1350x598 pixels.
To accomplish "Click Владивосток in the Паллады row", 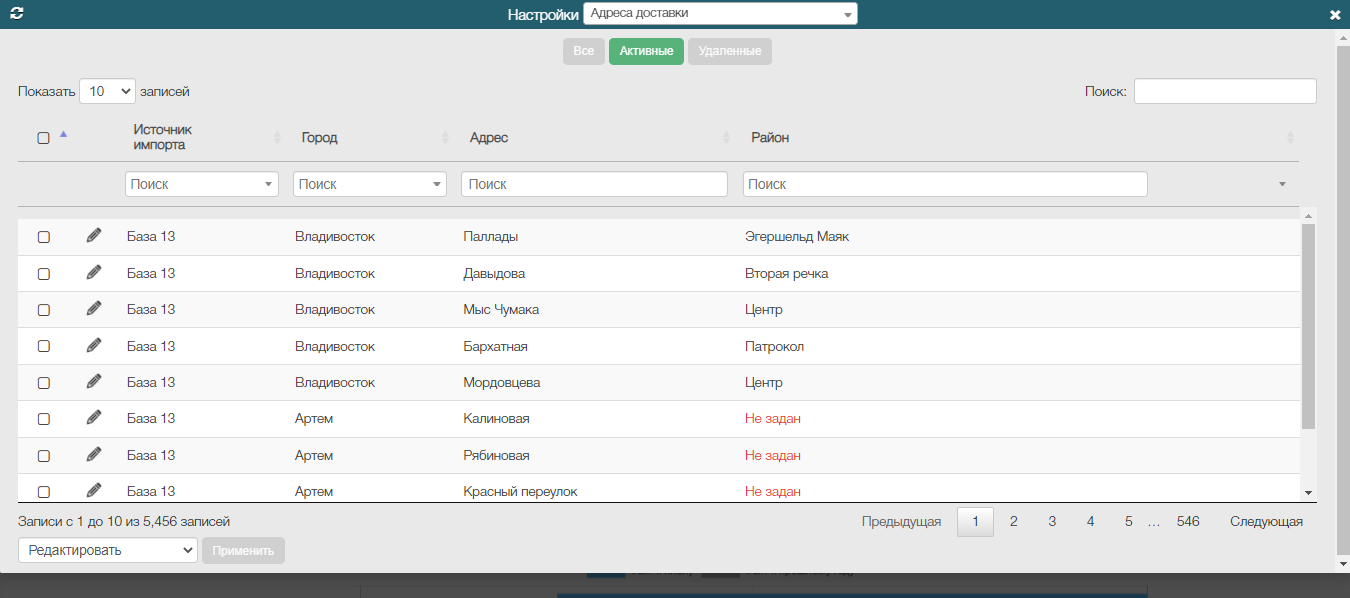I will (x=335, y=236).
